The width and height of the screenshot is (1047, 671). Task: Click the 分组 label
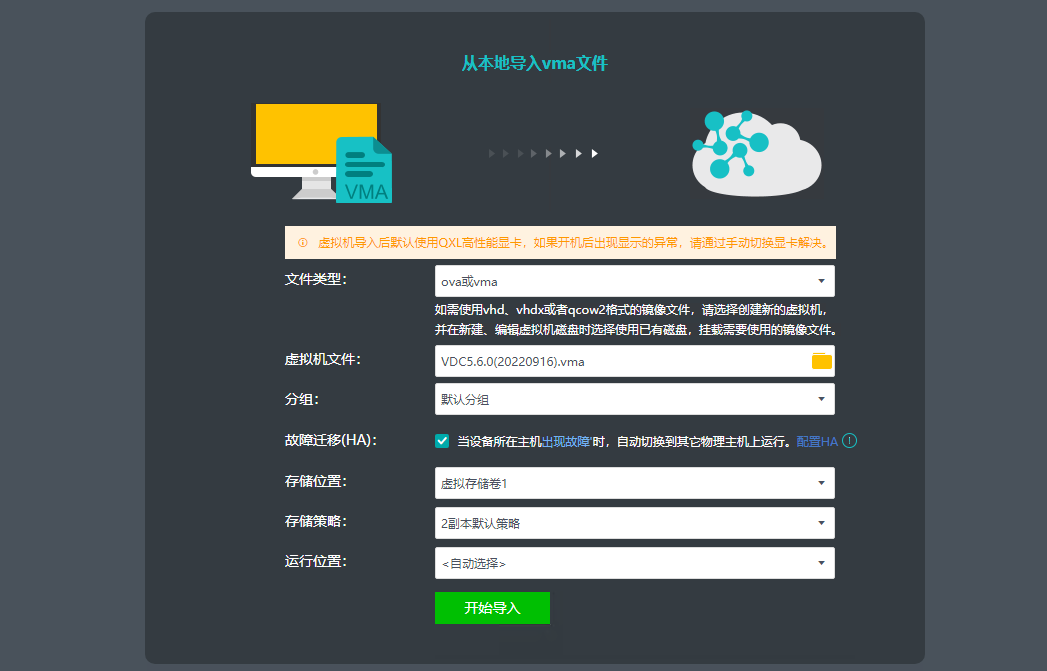[x=302, y=399]
